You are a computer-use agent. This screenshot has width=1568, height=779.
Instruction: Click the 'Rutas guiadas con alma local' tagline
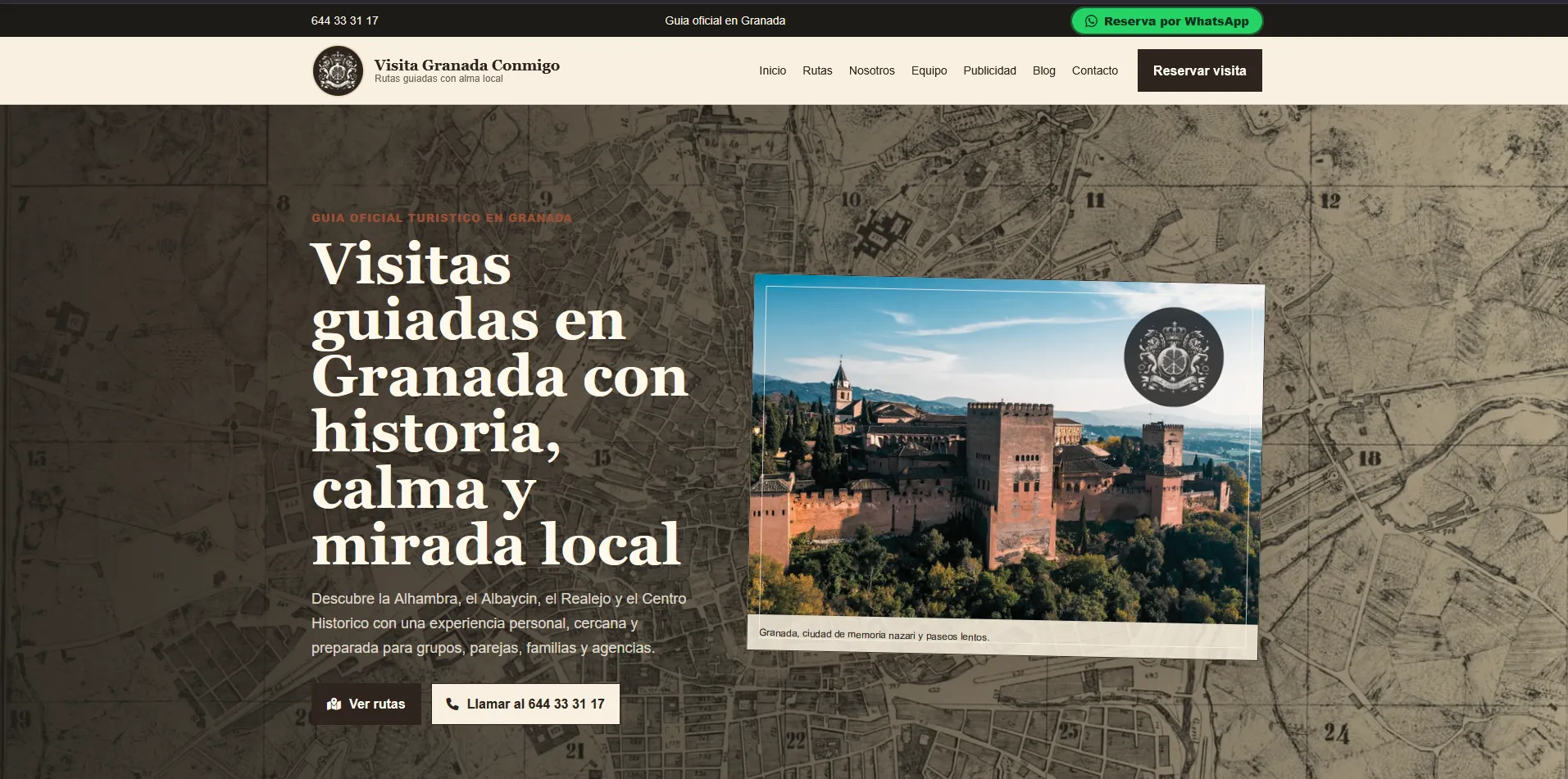439,79
